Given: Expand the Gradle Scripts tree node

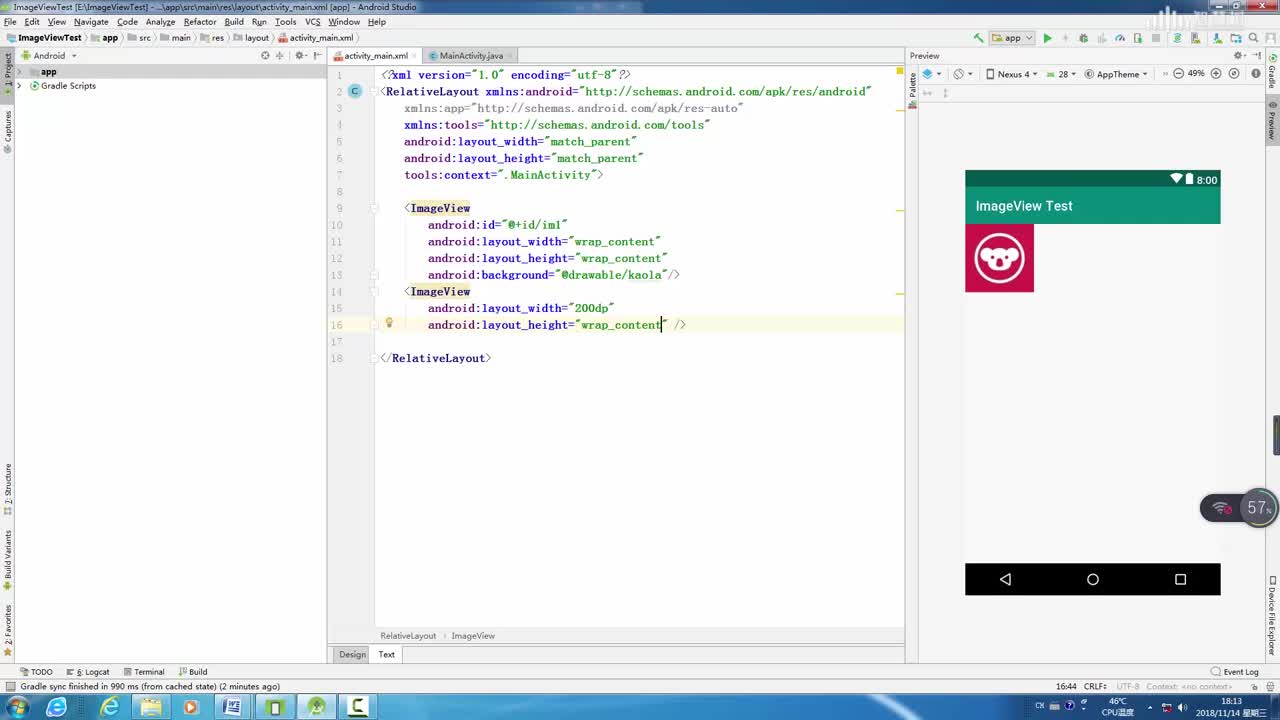Looking at the screenshot, I should click(19, 86).
